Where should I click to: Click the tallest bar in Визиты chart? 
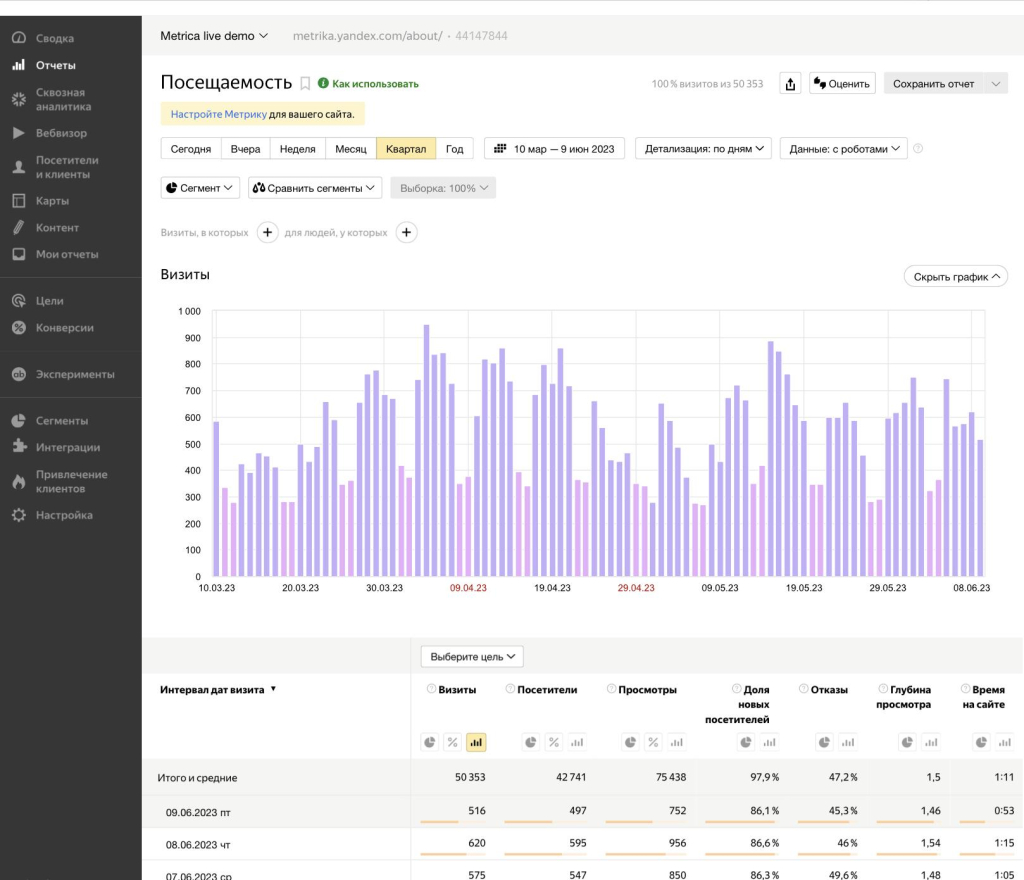click(x=426, y=450)
